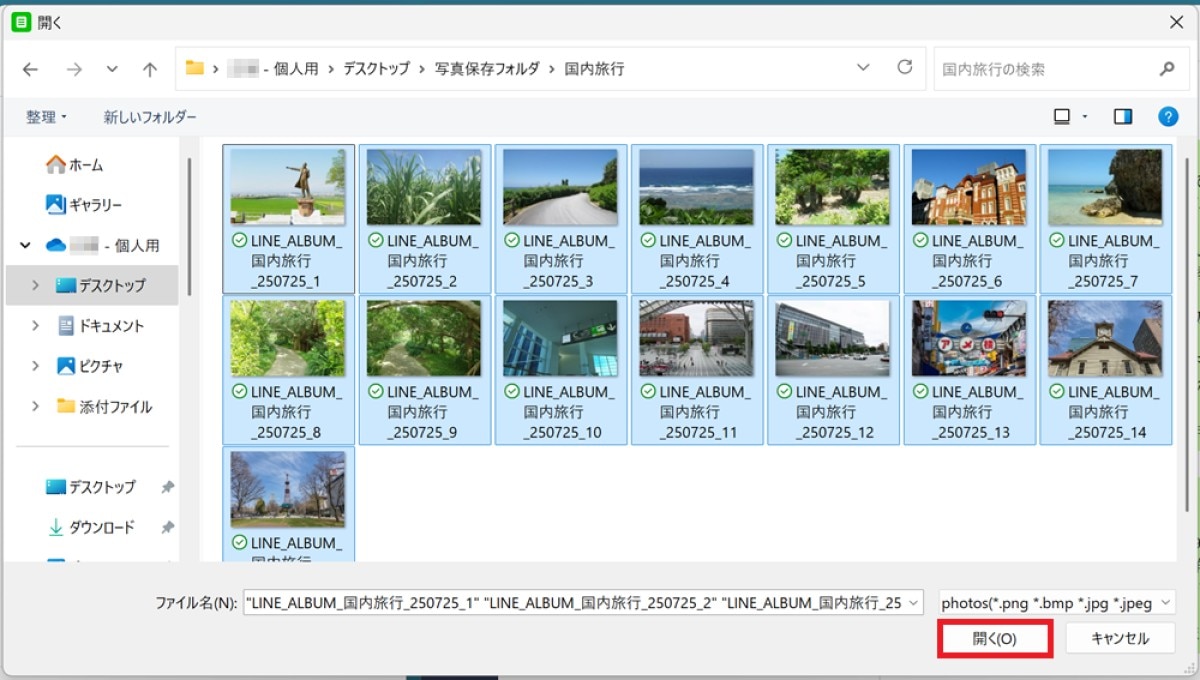
Task: Toggle the preview pane icon
Action: 1123,117
